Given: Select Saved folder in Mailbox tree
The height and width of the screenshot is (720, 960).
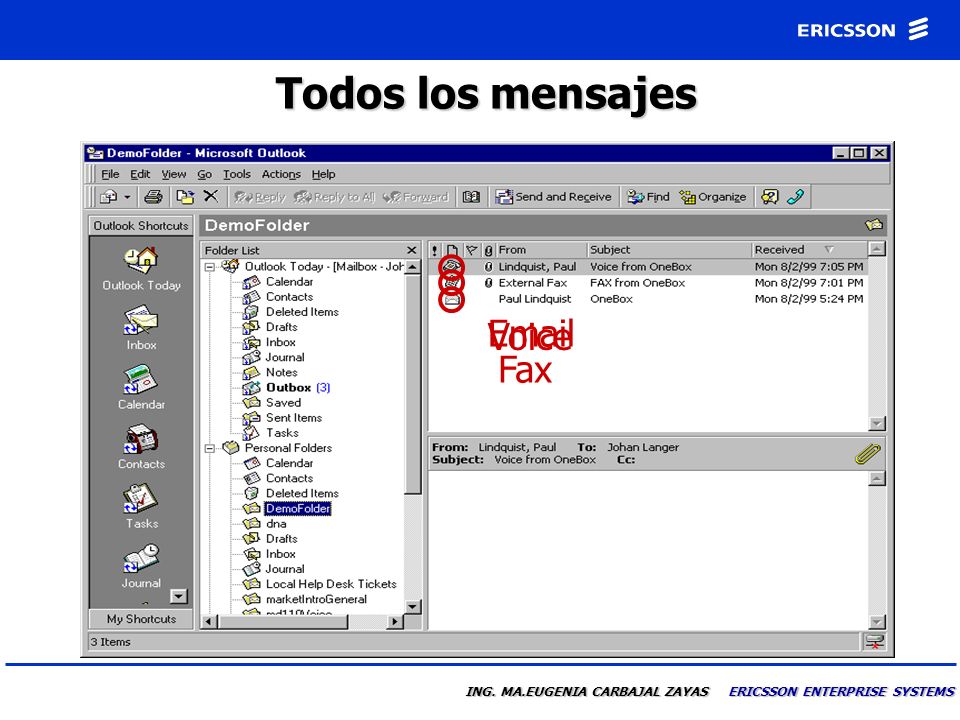Looking at the screenshot, I should point(283,403).
